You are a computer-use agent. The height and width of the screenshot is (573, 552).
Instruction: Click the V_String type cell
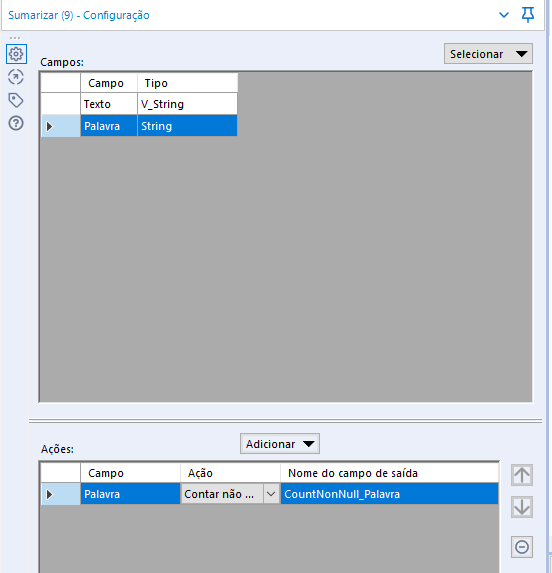coord(187,104)
